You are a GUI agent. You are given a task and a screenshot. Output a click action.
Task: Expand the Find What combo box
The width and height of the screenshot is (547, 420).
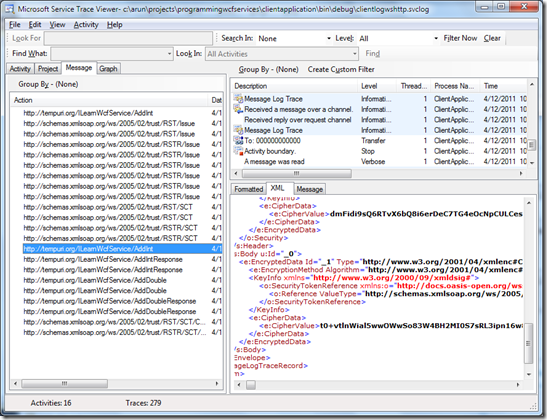169,54
